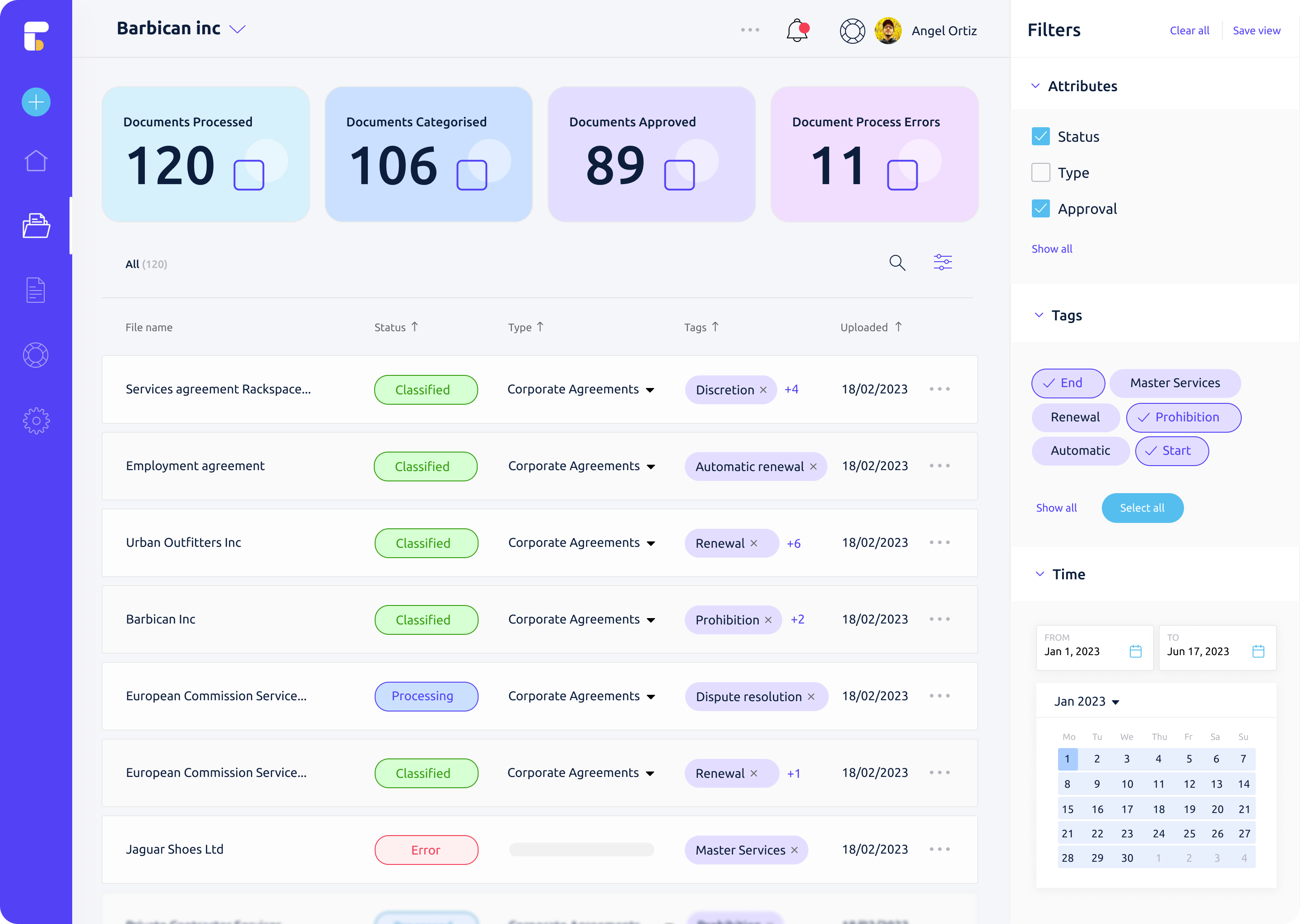Open Type dropdown for Employment agreement row

pos(650,467)
